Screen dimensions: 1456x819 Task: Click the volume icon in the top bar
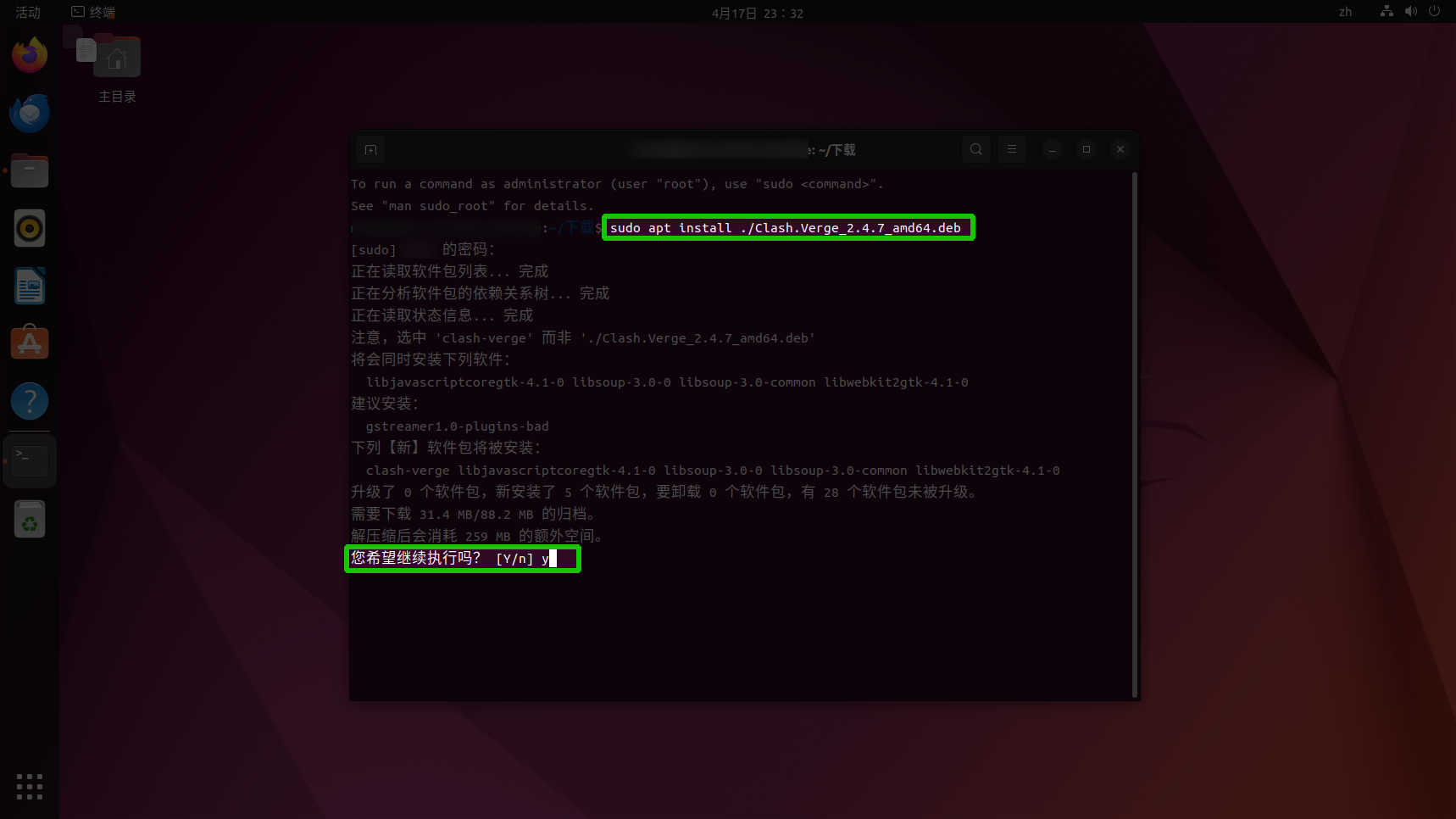(x=1410, y=11)
